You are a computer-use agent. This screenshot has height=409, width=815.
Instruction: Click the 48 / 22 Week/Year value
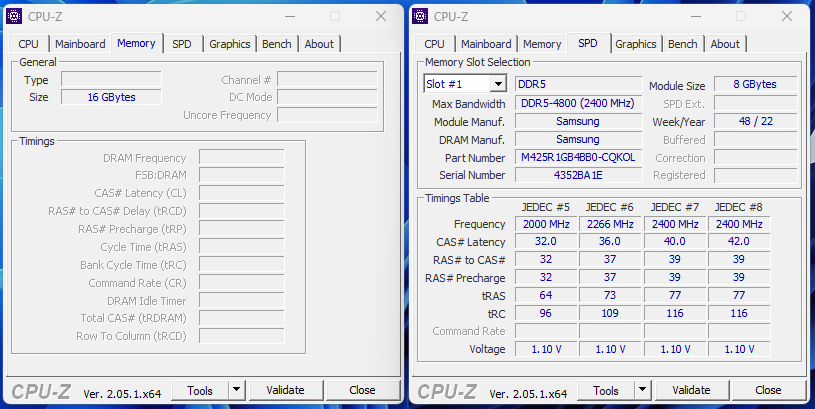(x=755, y=121)
